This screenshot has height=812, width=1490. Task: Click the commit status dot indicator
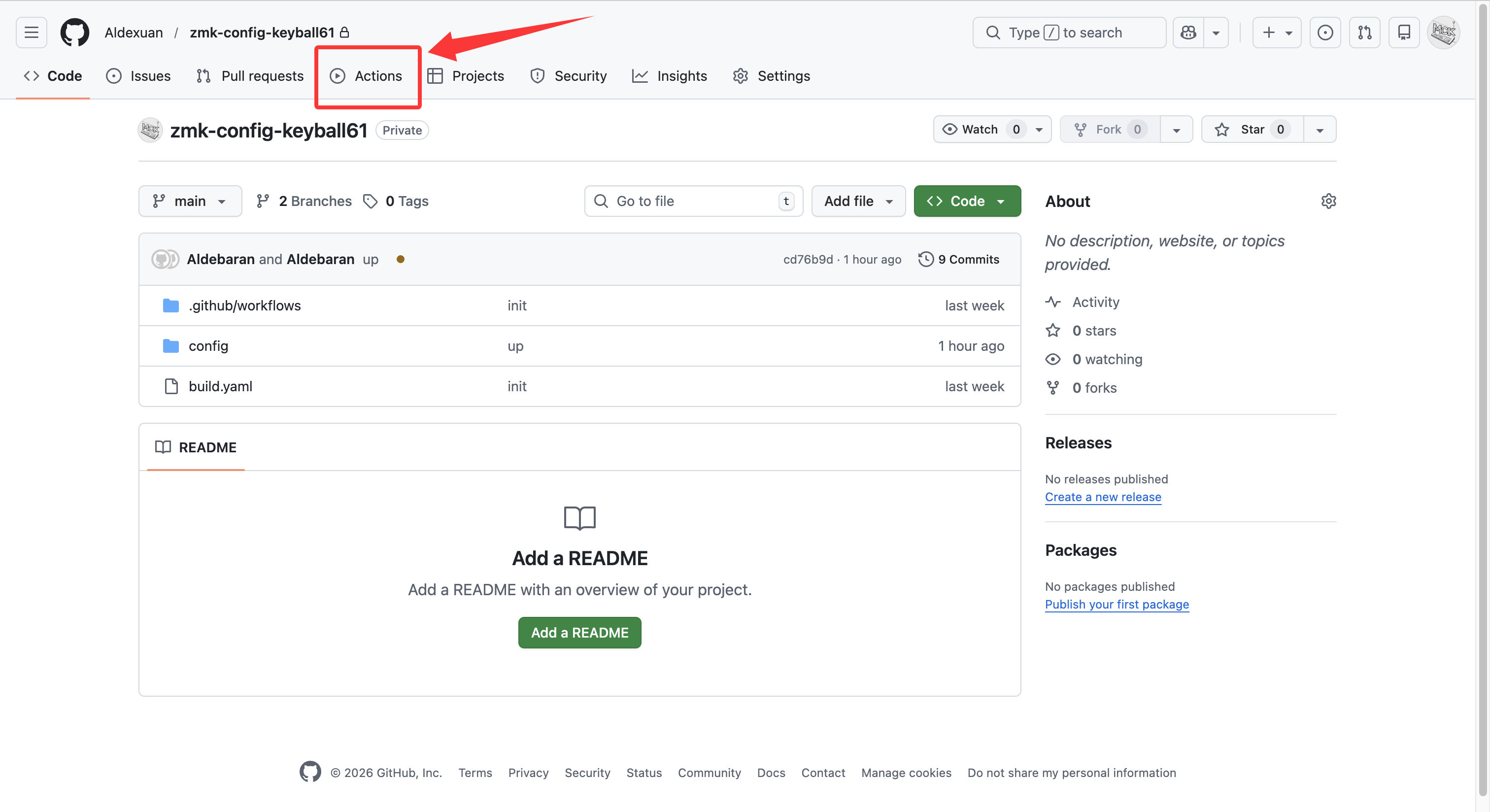[400, 259]
